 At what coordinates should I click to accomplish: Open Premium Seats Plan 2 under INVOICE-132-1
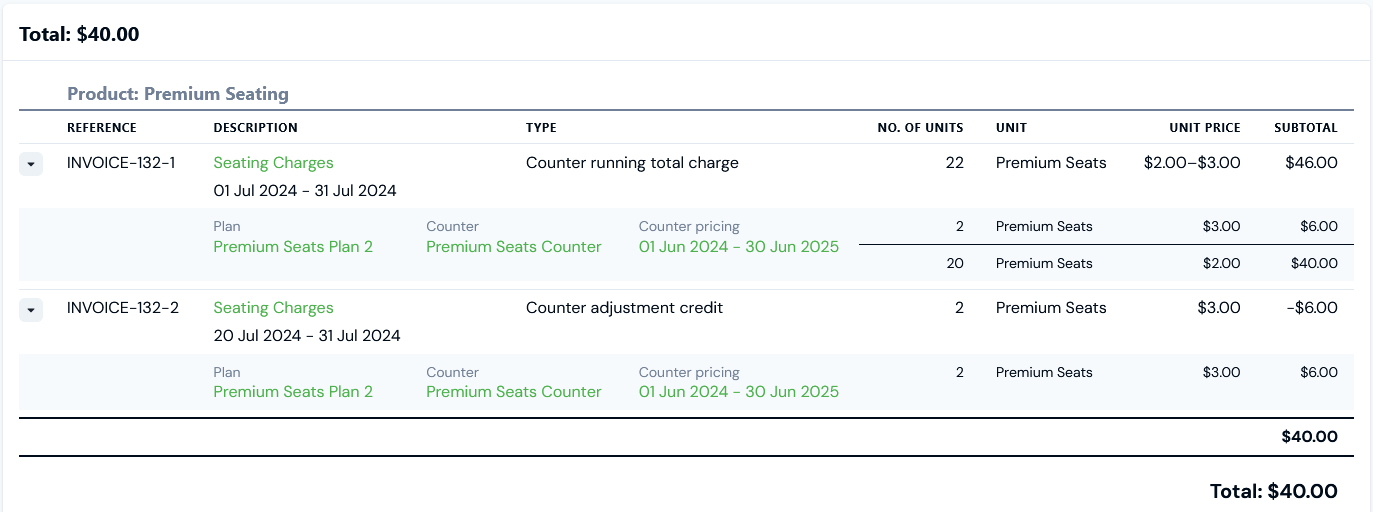point(293,247)
